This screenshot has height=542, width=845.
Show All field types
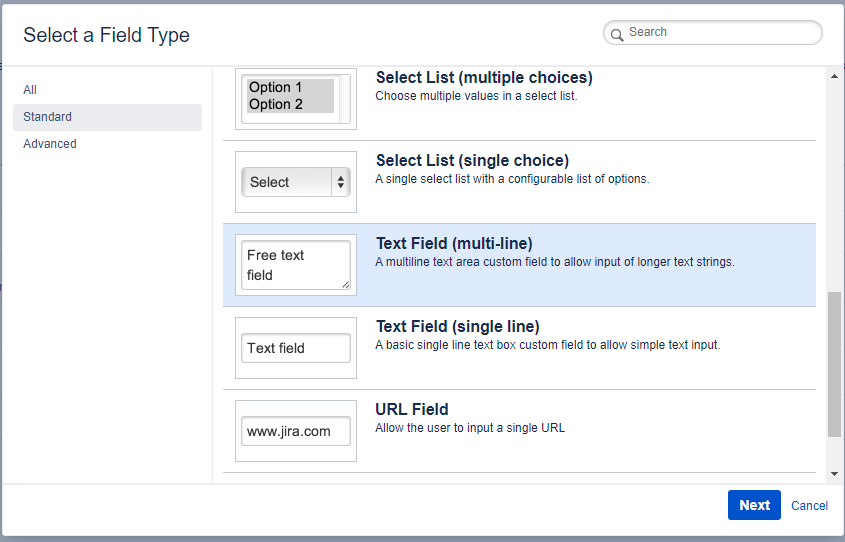30,90
